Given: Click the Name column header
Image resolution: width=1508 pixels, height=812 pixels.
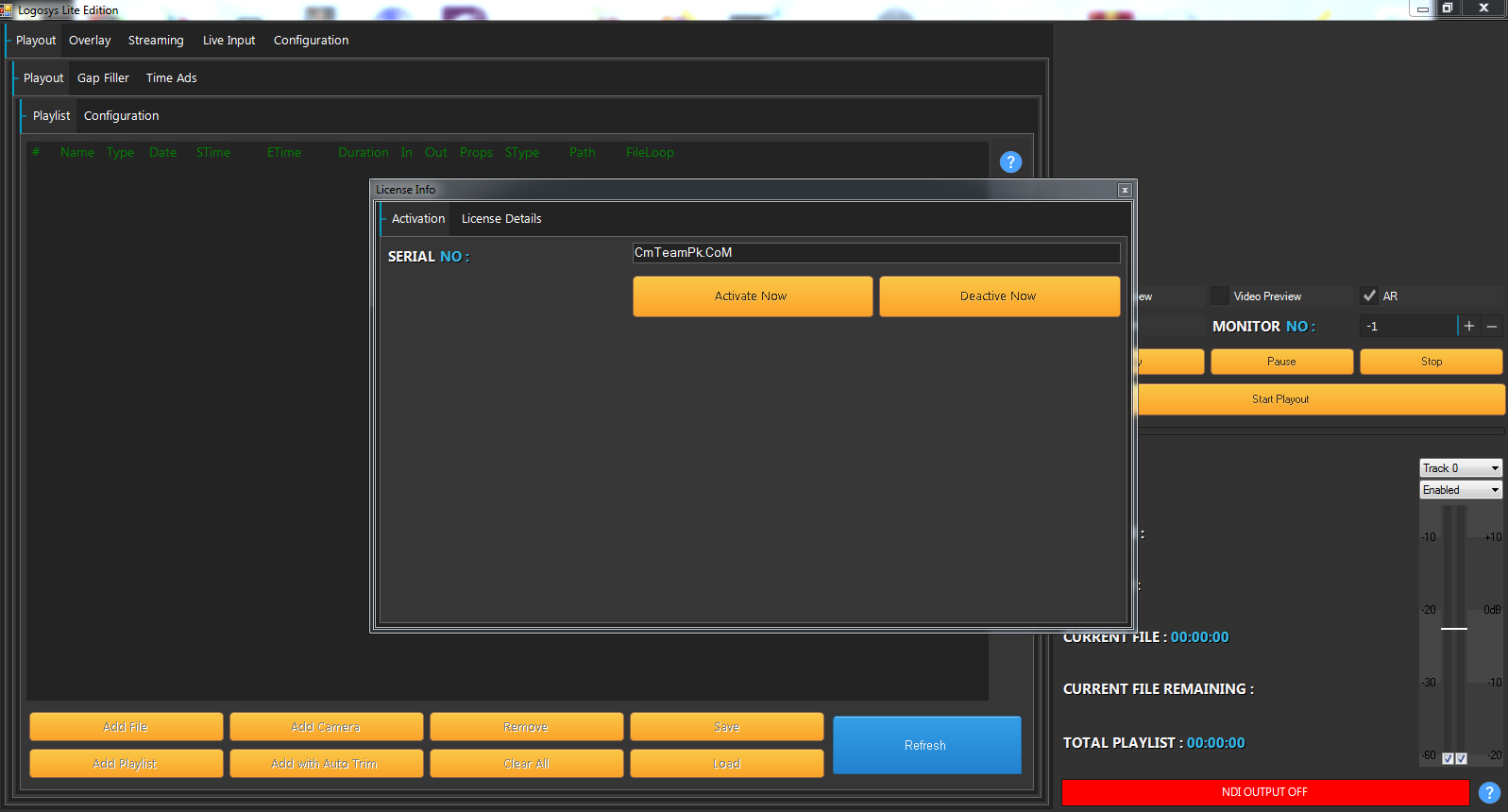Looking at the screenshot, I should (77, 153).
